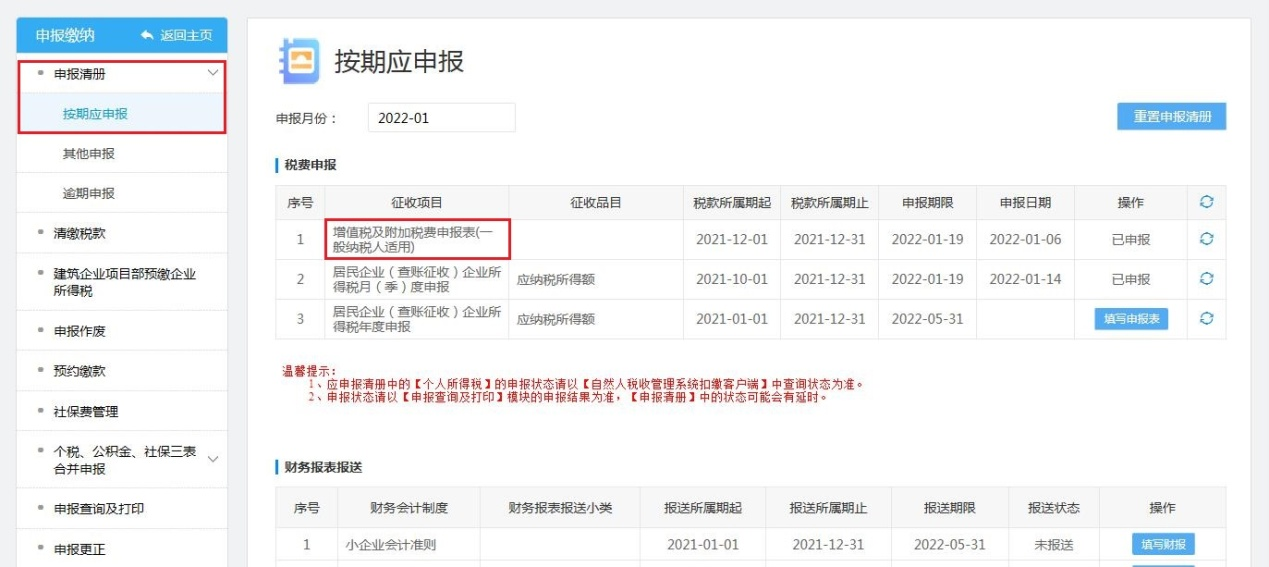Click 填写申报表 for the annual income tax
The height and width of the screenshot is (567, 1269).
[x=1131, y=319]
